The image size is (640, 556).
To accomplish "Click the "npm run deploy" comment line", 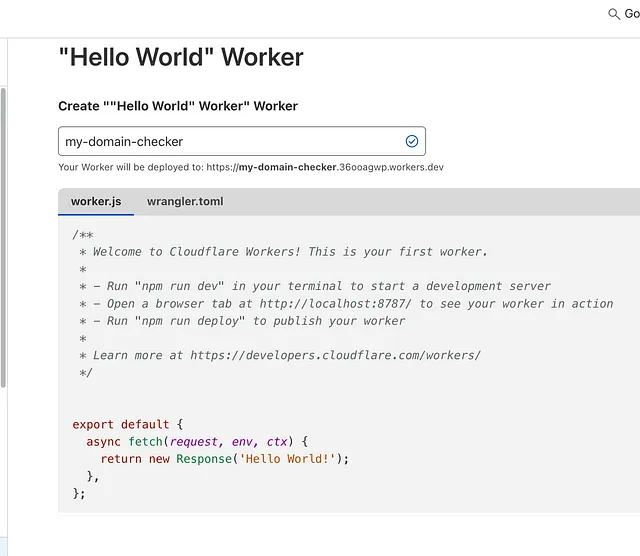I will [242, 321].
